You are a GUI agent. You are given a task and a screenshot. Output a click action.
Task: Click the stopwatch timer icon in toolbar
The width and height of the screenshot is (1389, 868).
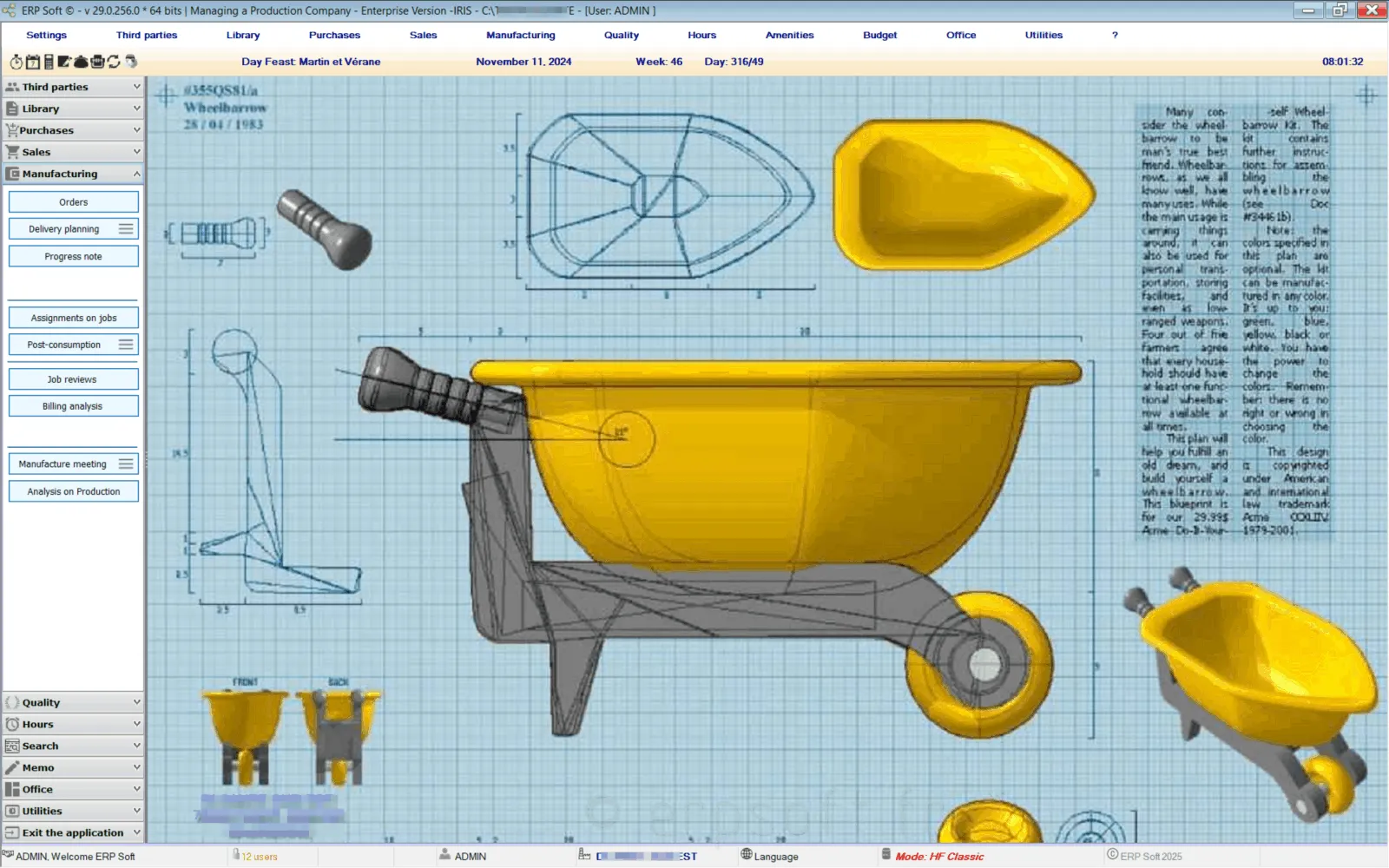point(16,62)
